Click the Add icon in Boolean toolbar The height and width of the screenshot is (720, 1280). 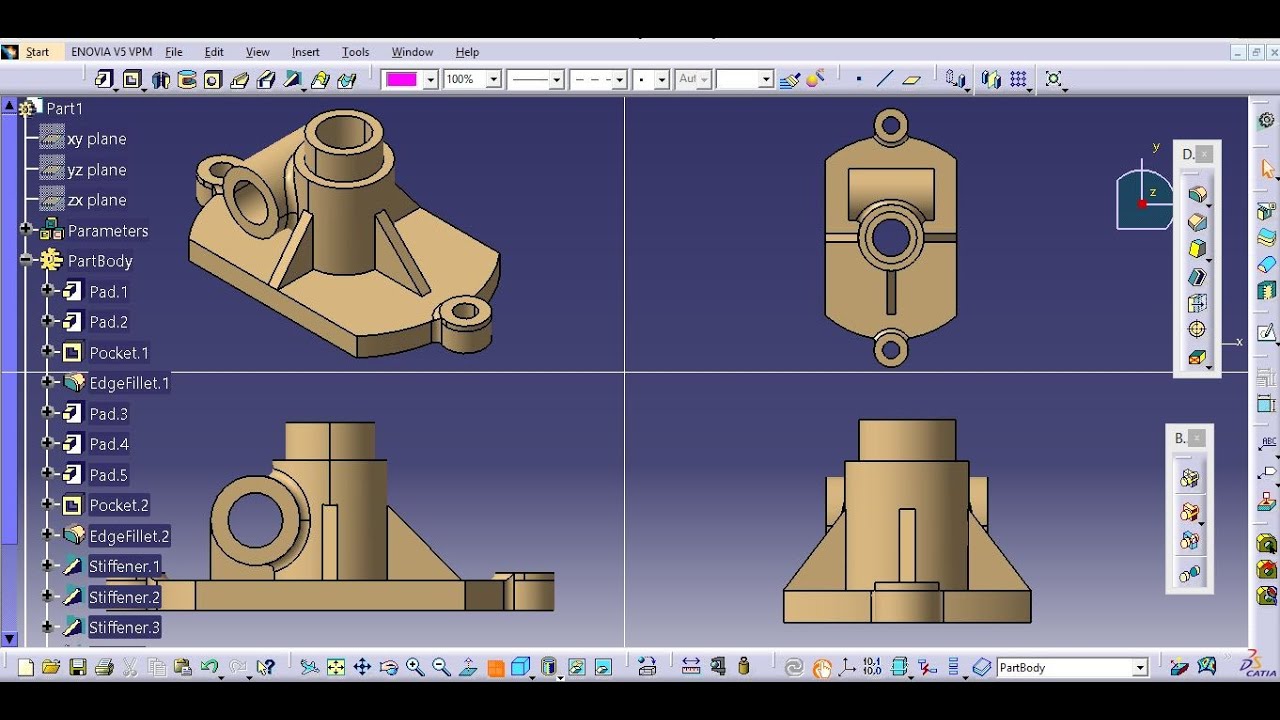[x=1189, y=511]
